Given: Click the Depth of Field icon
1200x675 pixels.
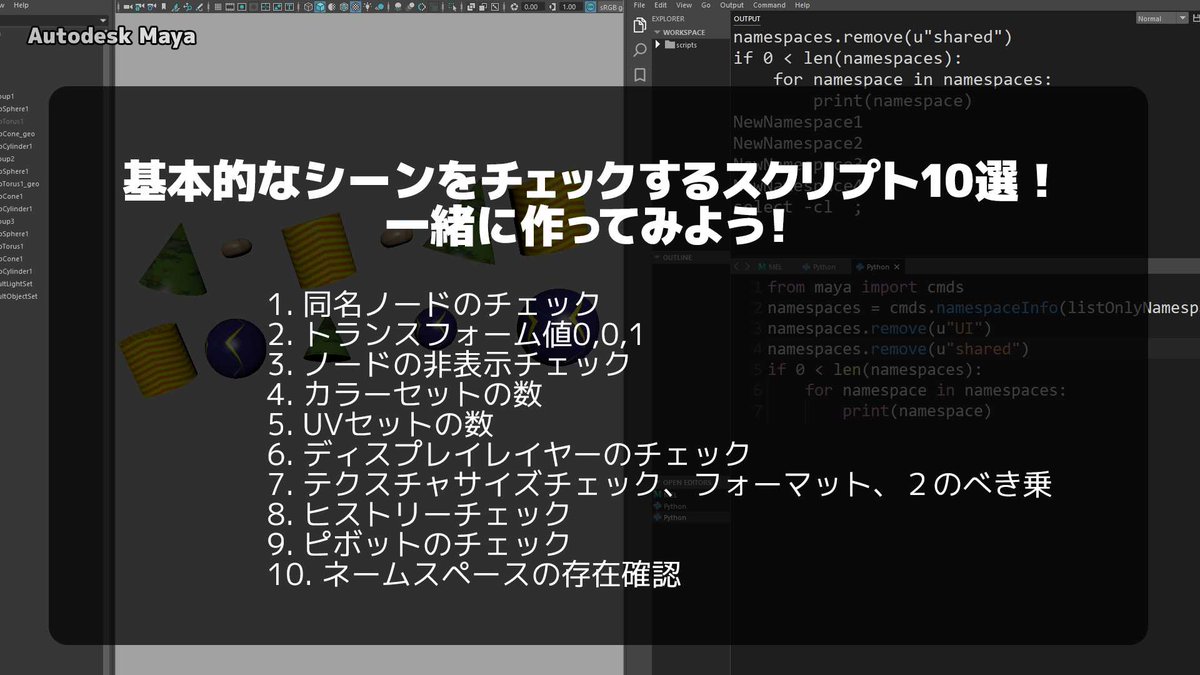Looking at the screenshot, I should 434,7.
